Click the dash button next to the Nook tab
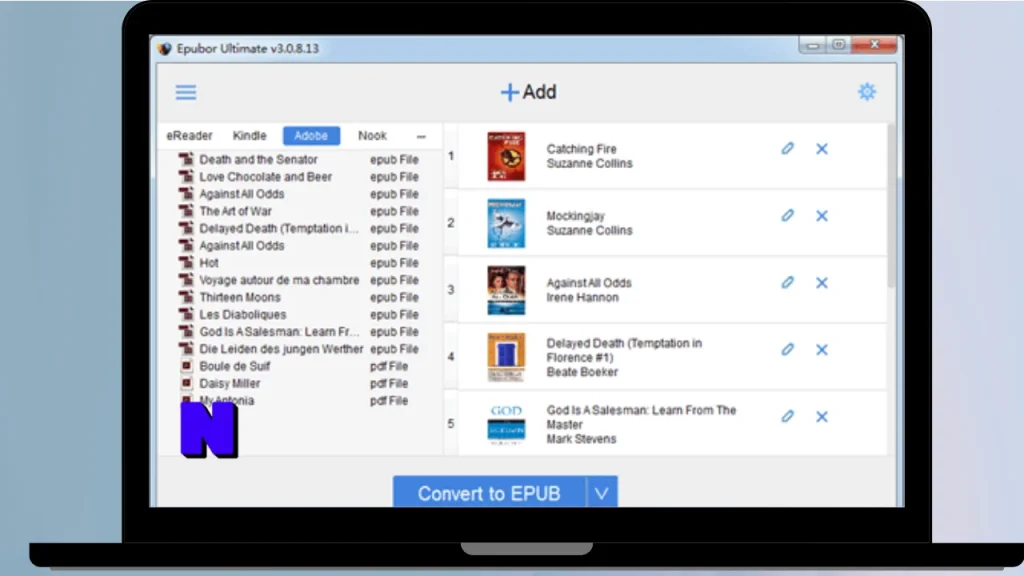The width and height of the screenshot is (1024, 576). tap(421, 136)
